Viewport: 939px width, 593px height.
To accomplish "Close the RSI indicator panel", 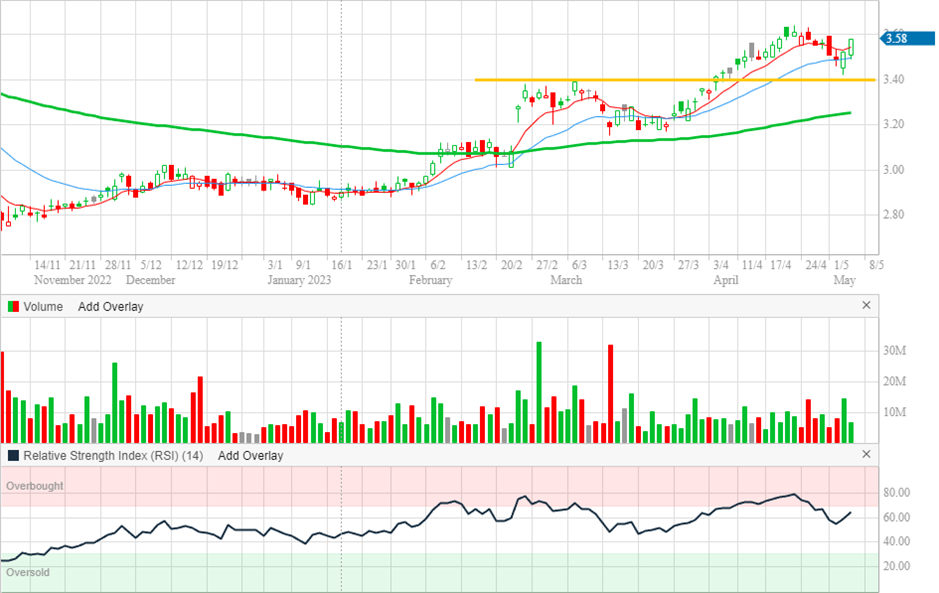I will click(x=867, y=454).
